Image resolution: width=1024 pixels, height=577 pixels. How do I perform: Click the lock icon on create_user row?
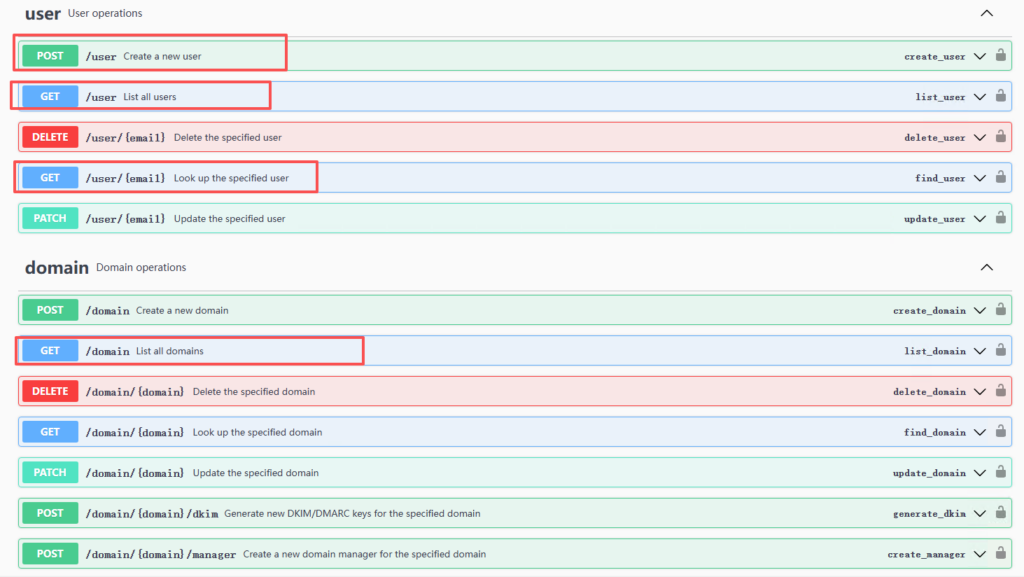(x=1000, y=56)
